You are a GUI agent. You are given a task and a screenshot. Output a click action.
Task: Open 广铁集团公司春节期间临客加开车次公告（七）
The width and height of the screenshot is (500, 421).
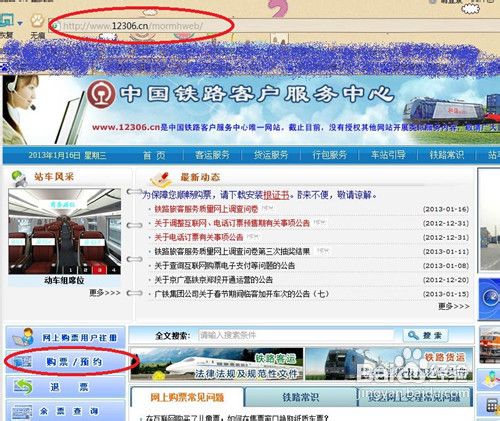click(x=242, y=294)
